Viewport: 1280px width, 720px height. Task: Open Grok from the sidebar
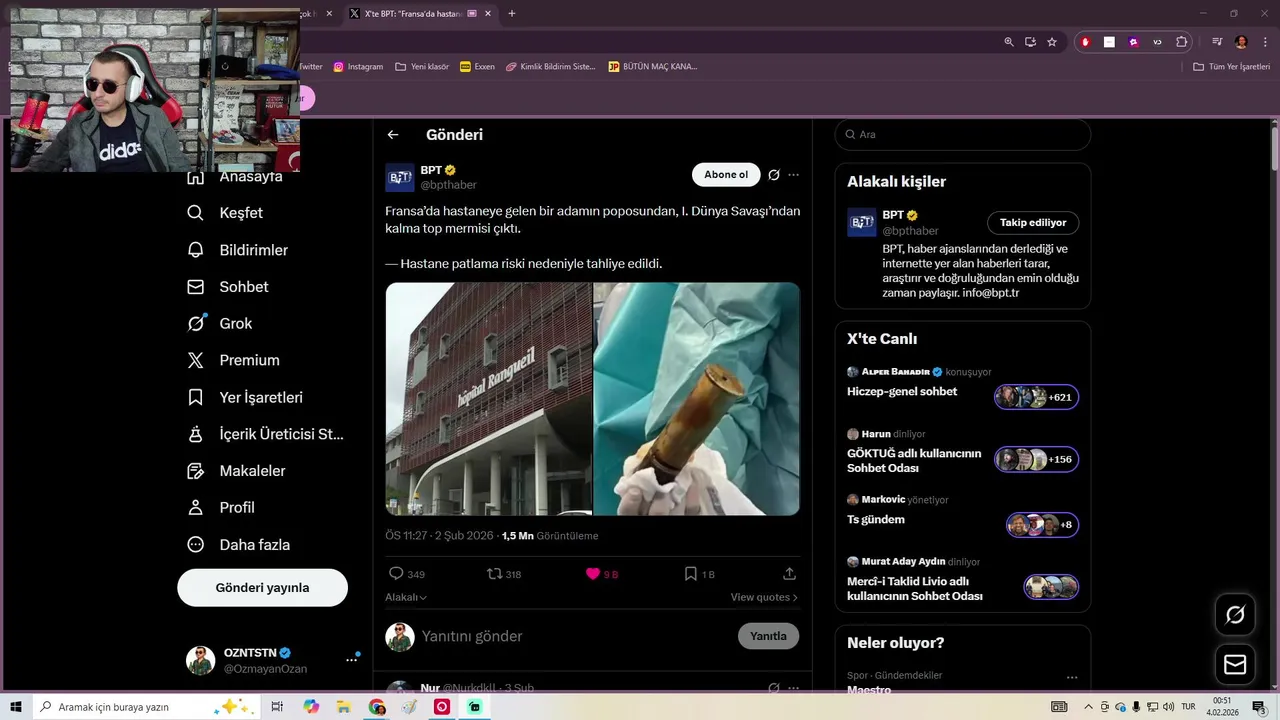(220, 323)
